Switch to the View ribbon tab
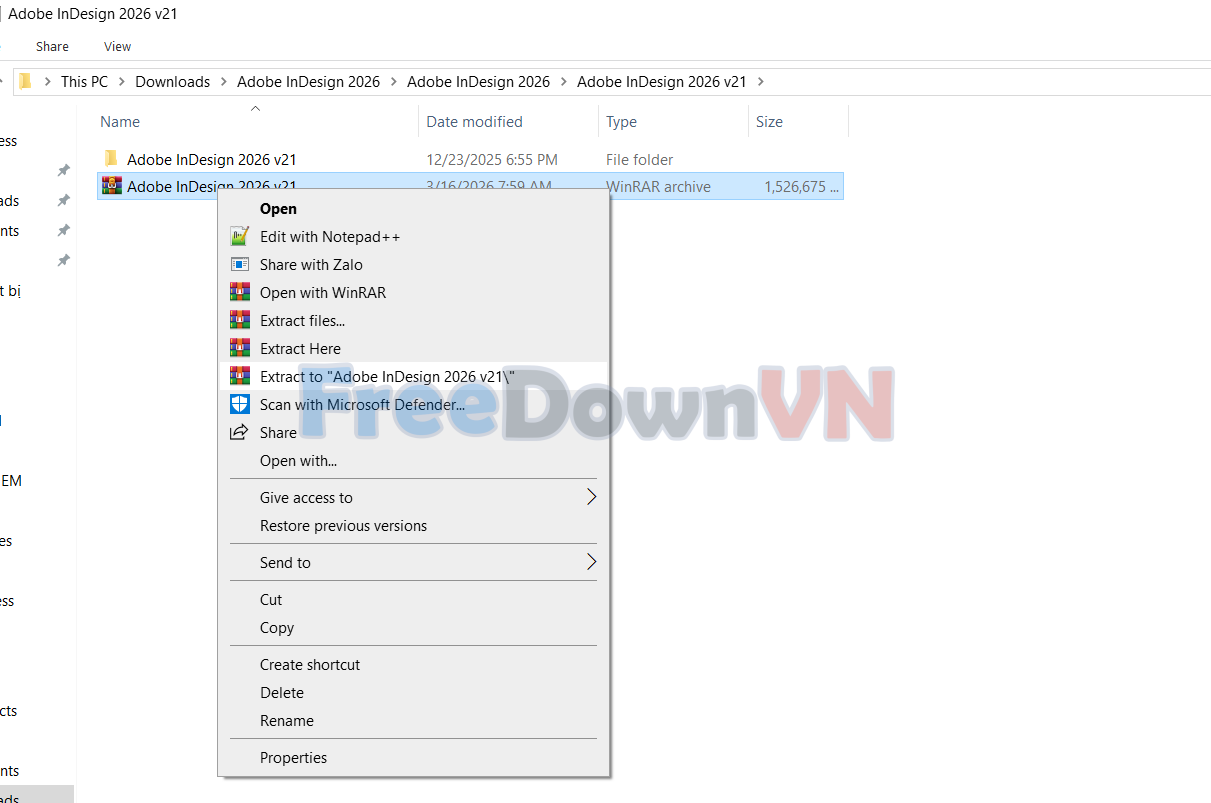Image resolution: width=1211 pixels, height=803 pixels. pos(117,46)
